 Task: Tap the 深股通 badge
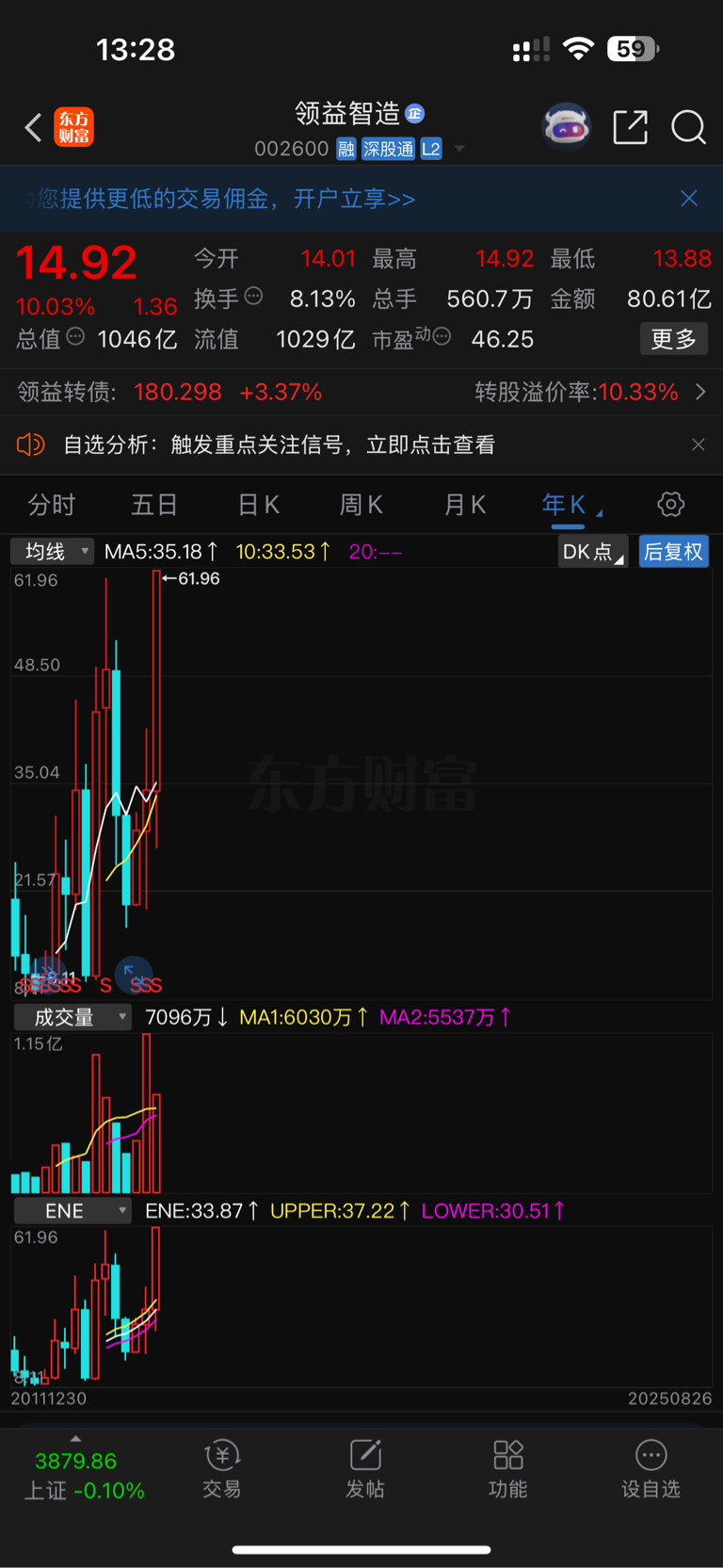(388, 149)
